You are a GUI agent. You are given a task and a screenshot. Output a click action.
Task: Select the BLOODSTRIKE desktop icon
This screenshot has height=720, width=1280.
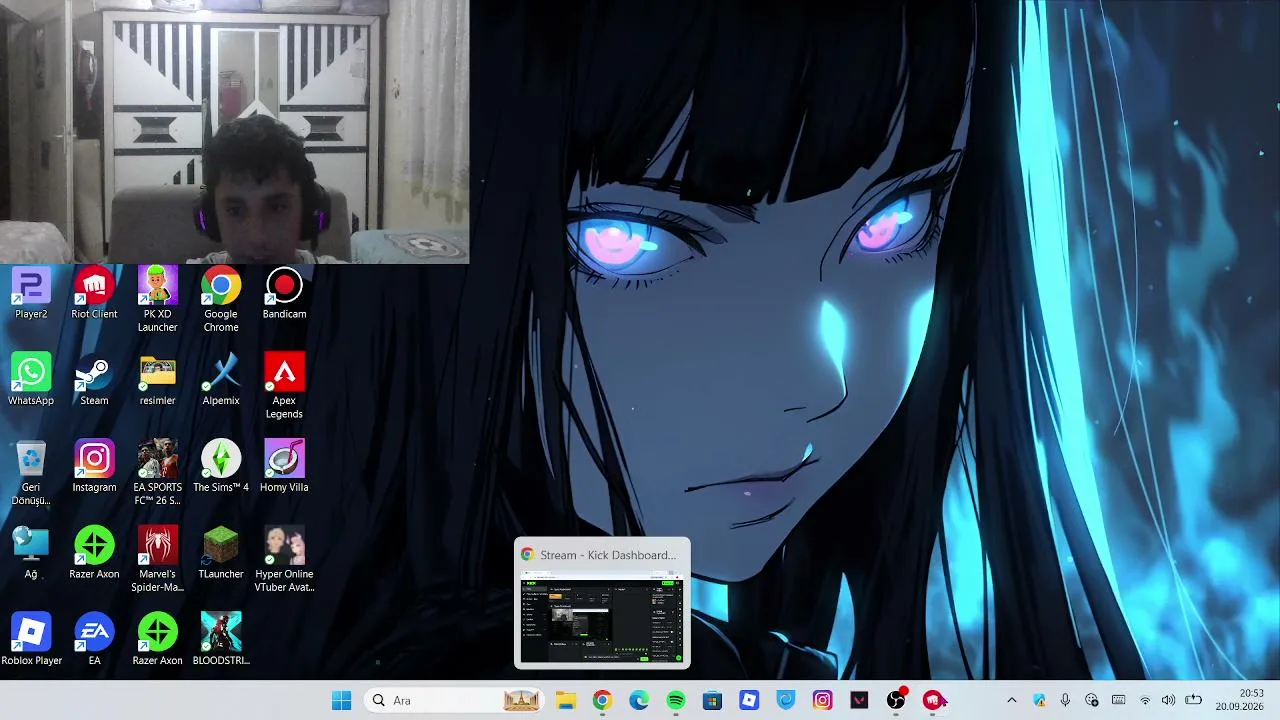[x=221, y=641]
